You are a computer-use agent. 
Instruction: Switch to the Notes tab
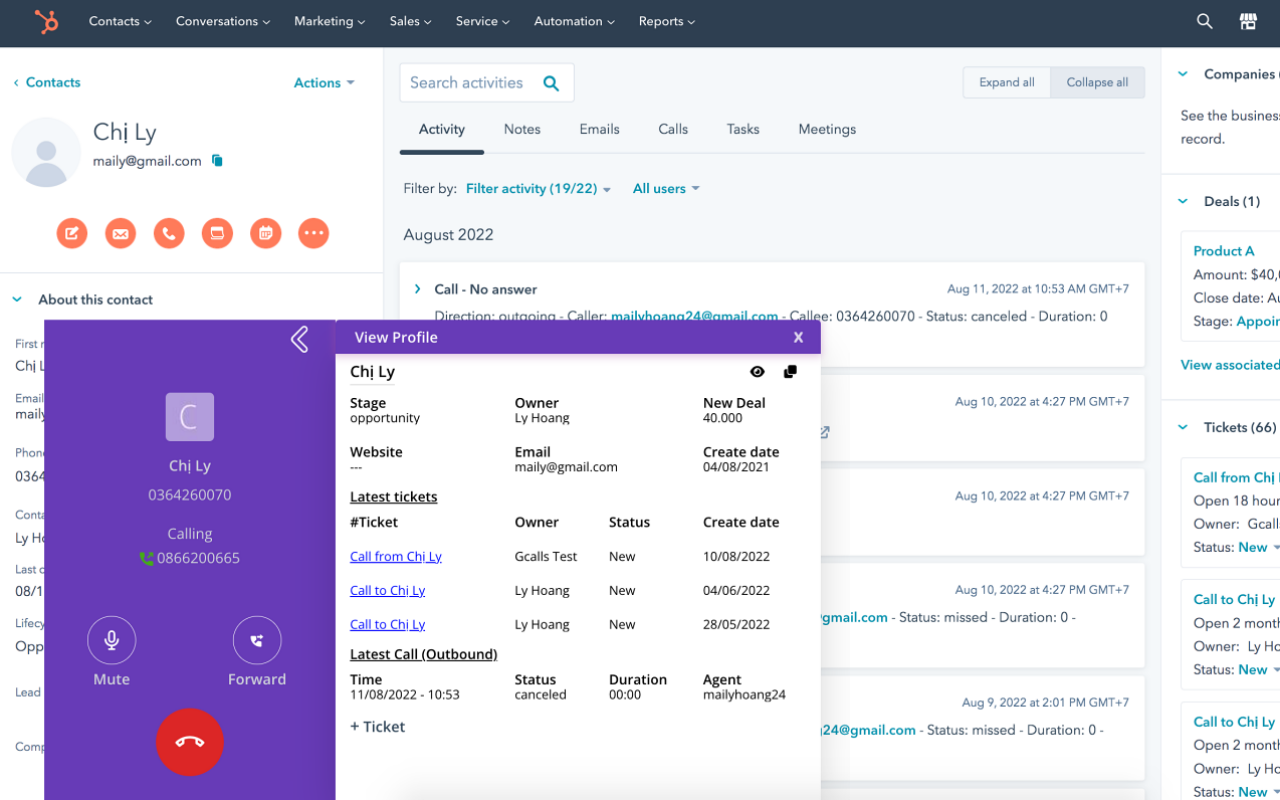[522, 129]
